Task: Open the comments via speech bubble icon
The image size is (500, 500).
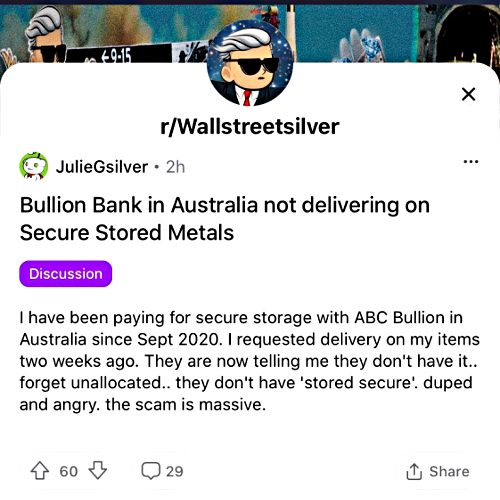Action: 151,471
